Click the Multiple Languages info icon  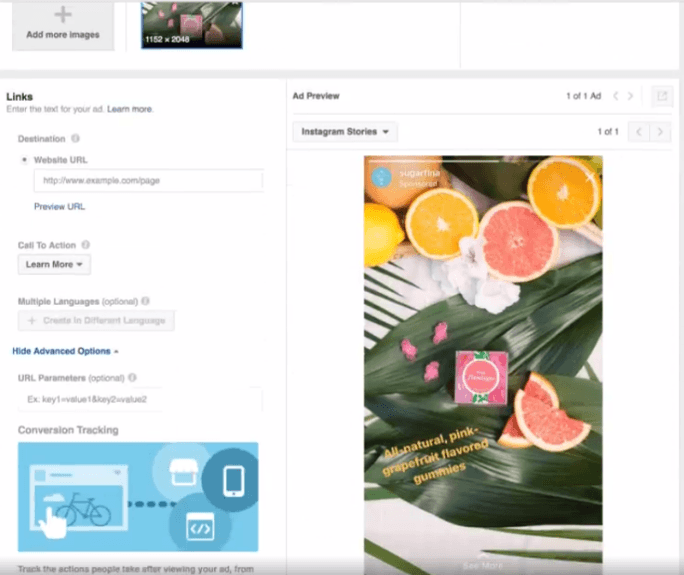(x=145, y=301)
